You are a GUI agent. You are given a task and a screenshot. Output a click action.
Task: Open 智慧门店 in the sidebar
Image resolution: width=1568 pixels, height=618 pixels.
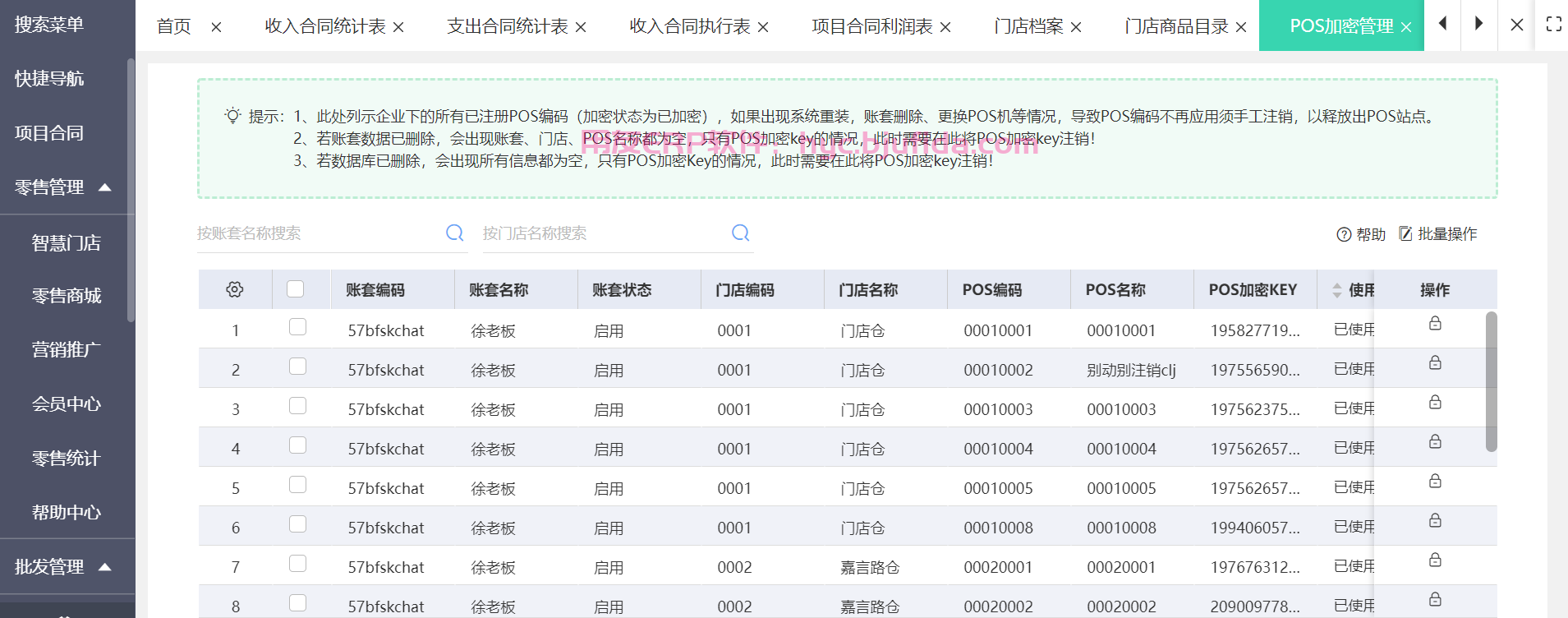[x=67, y=243]
